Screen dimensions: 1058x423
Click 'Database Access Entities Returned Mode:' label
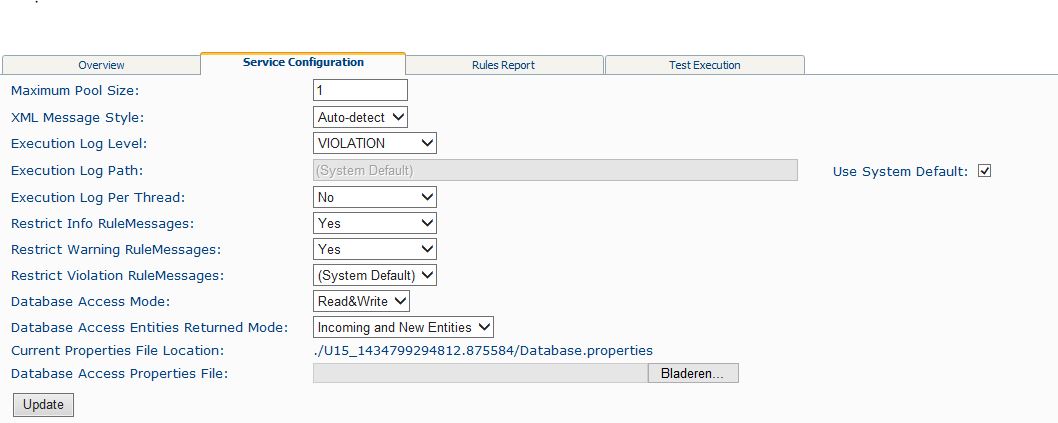click(x=150, y=328)
